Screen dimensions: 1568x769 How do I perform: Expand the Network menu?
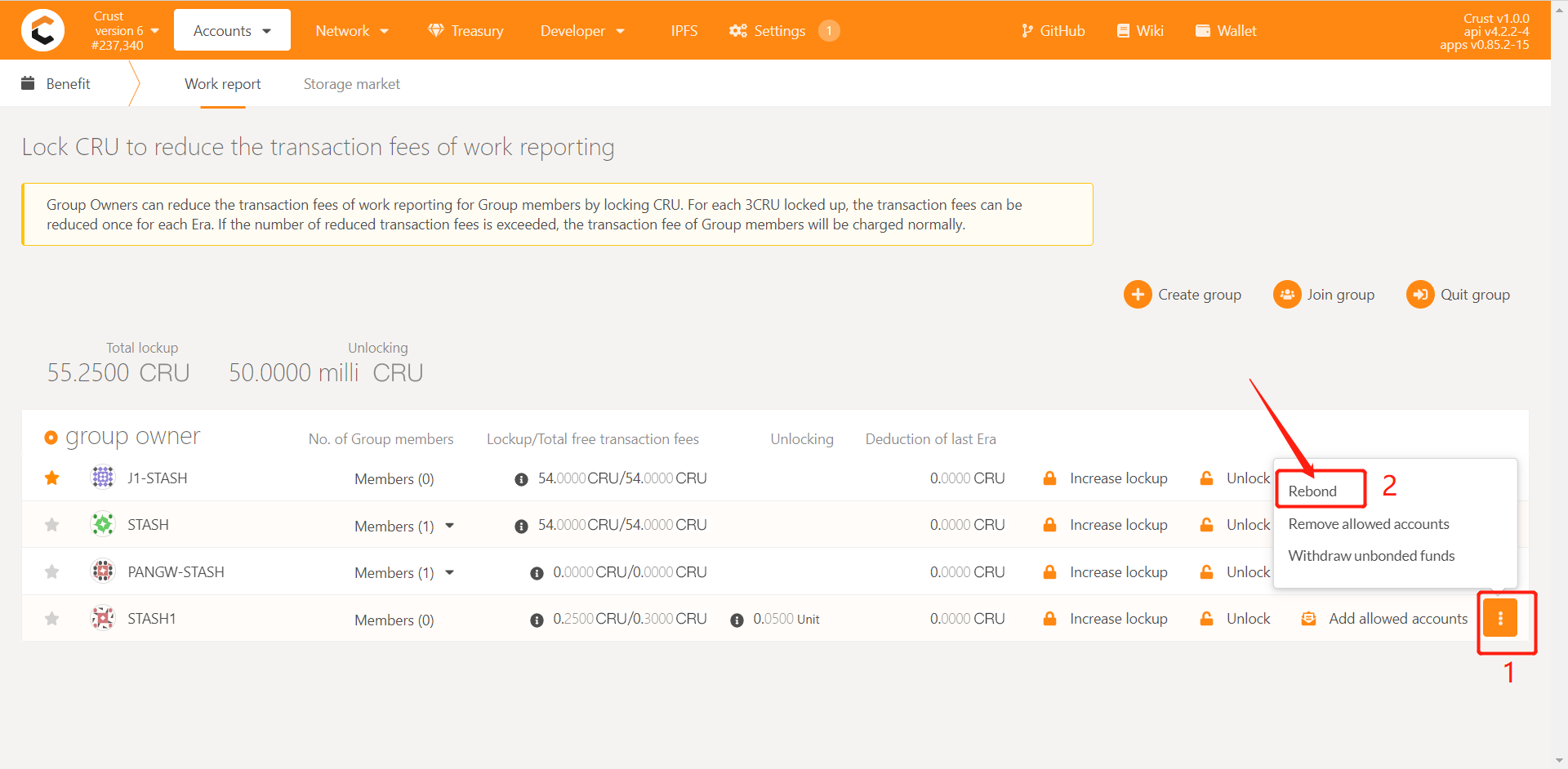coord(352,31)
